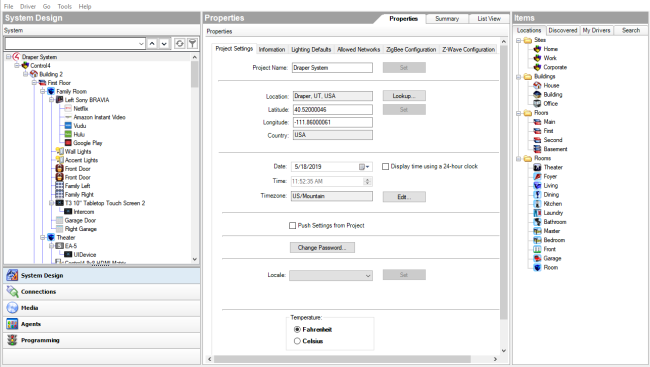Select the House building icon in Items
The height and width of the screenshot is (367, 650).
pyautogui.click(x=537, y=85)
